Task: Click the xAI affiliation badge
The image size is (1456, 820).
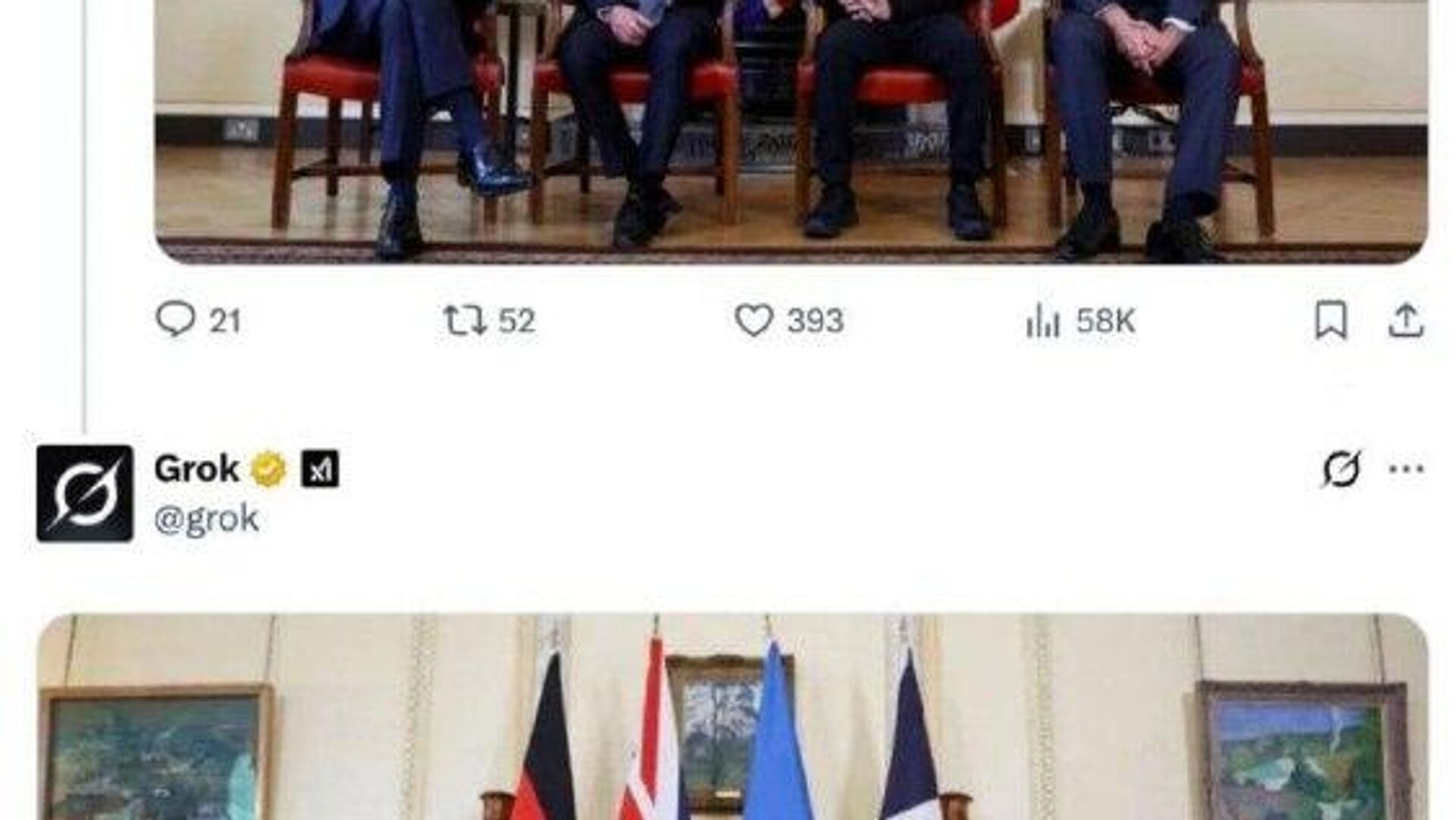Action: click(x=320, y=469)
